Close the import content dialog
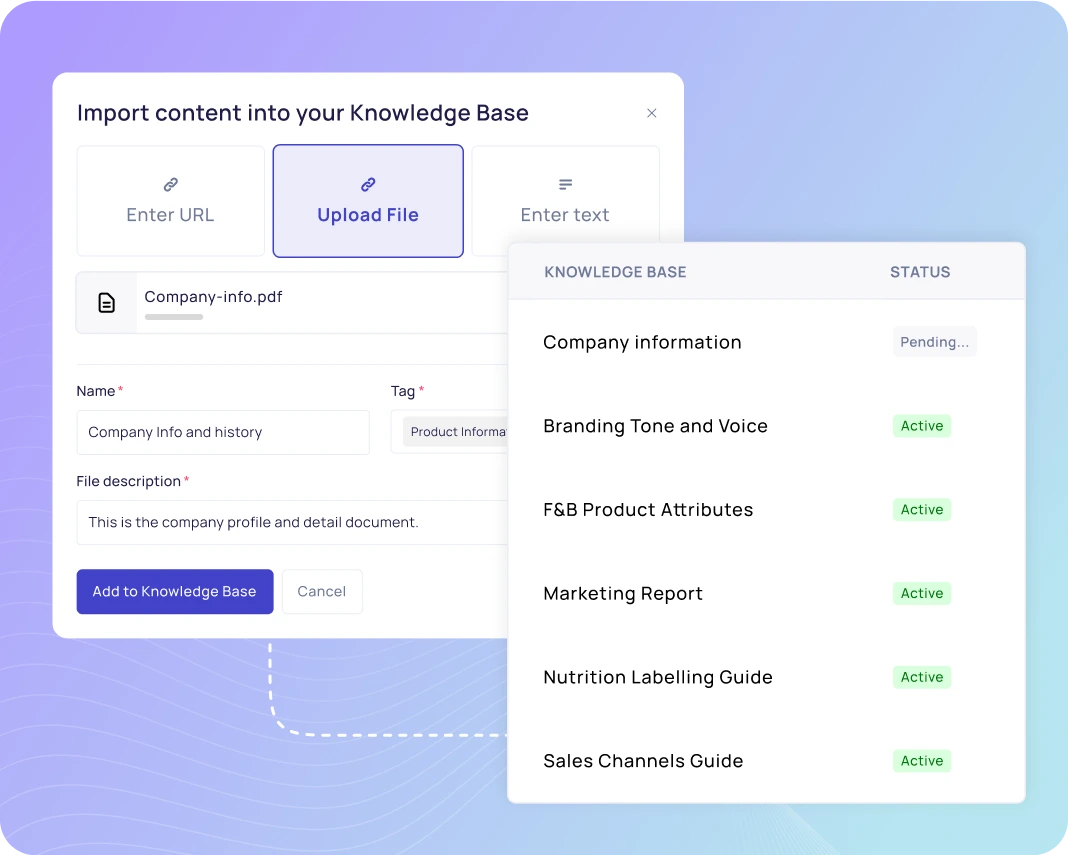 tap(651, 113)
